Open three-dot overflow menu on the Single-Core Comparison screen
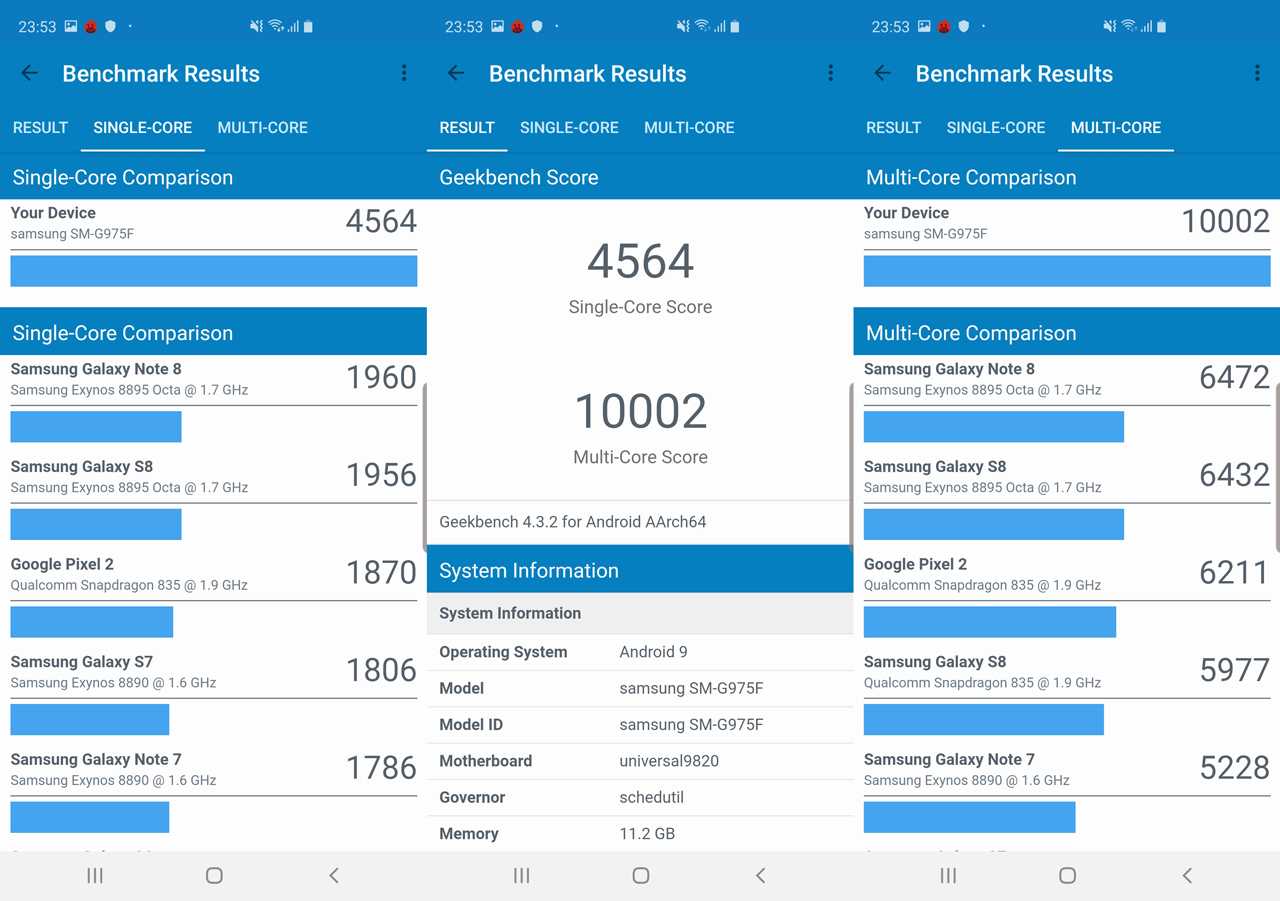 point(404,73)
